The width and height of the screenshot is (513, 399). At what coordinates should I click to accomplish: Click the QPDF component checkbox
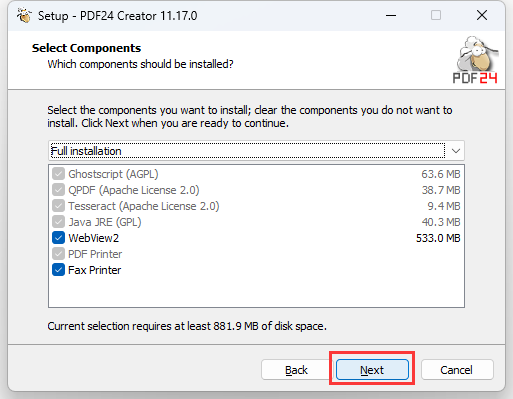tap(58, 190)
